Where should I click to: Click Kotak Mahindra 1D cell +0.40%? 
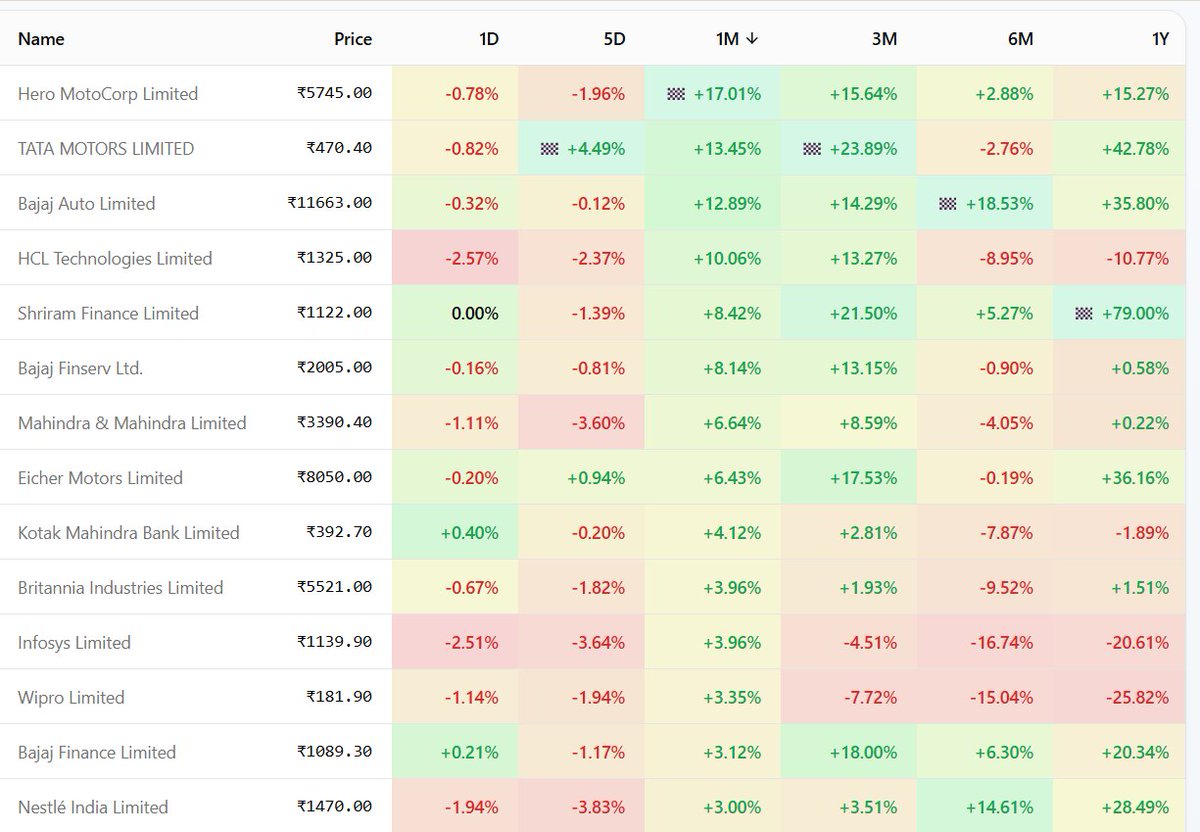point(455,533)
